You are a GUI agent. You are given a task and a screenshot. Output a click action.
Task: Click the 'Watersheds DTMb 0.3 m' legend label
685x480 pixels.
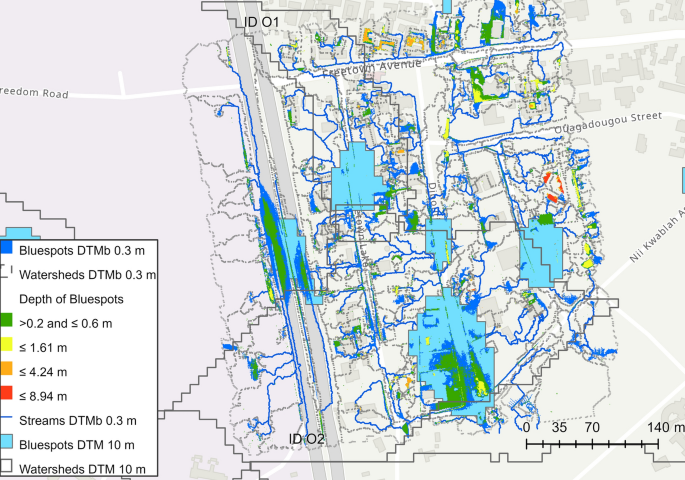coord(87,275)
